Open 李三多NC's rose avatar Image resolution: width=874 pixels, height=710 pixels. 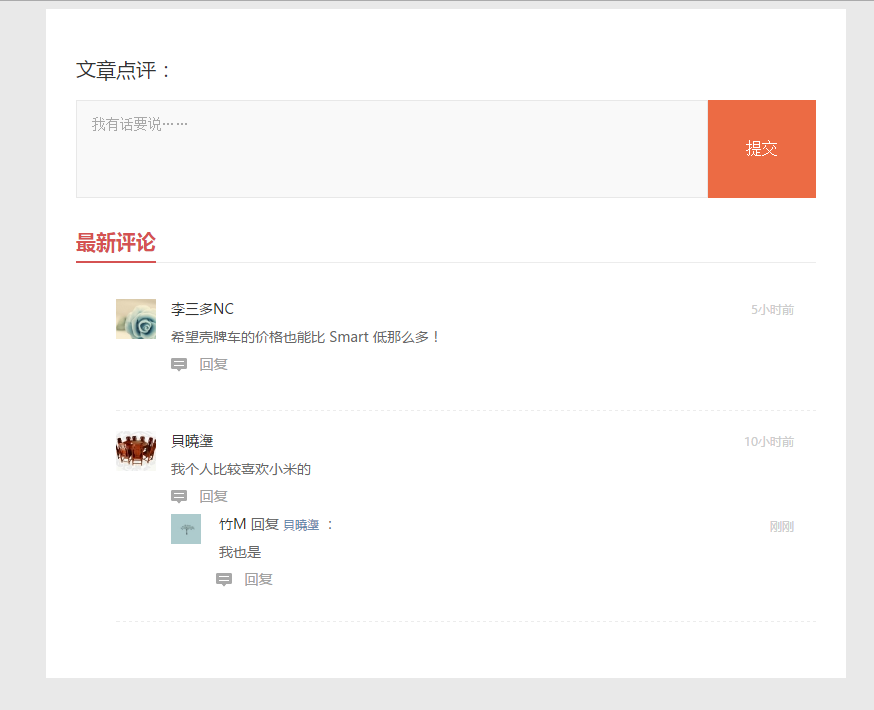(x=136, y=319)
